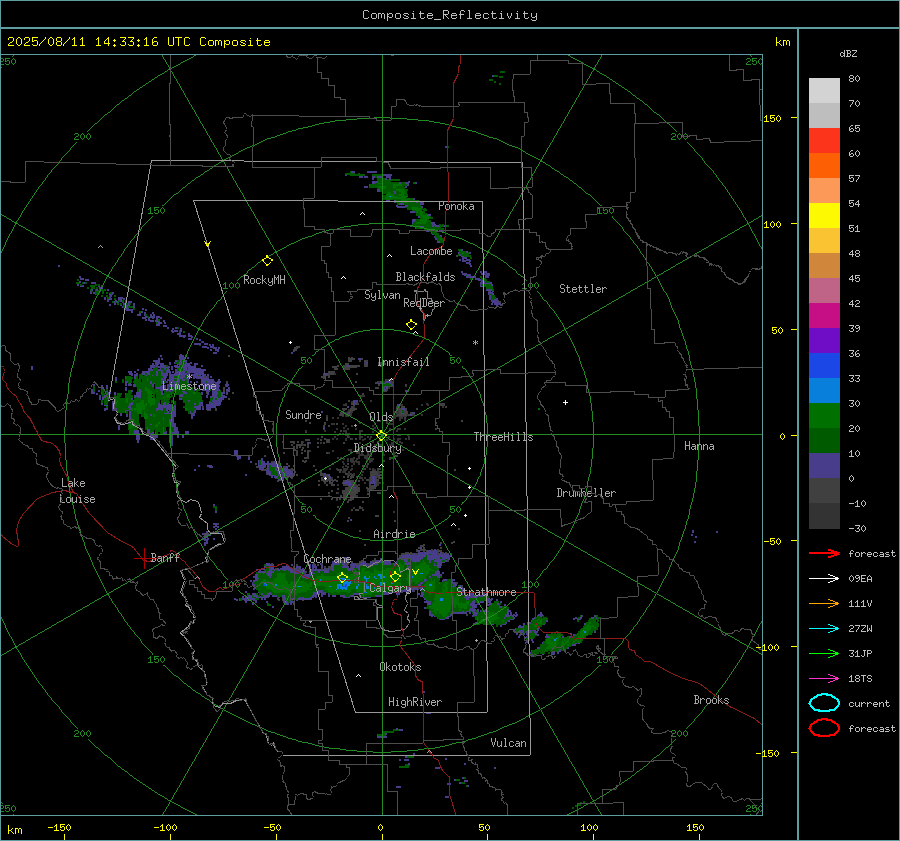Click the white 09EA arrow in the legend
Viewport: 900px width, 841px height.
(824, 579)
